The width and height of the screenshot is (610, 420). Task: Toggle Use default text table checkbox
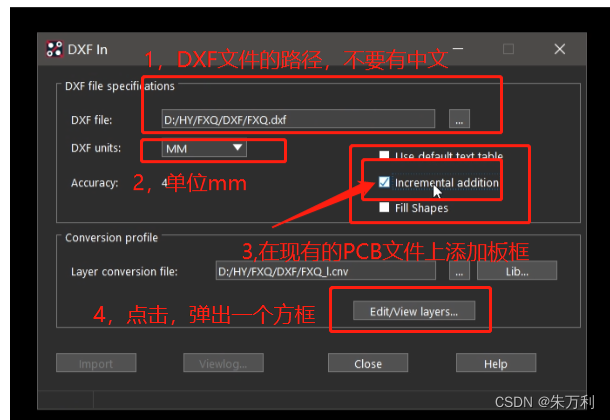point(384,156)
